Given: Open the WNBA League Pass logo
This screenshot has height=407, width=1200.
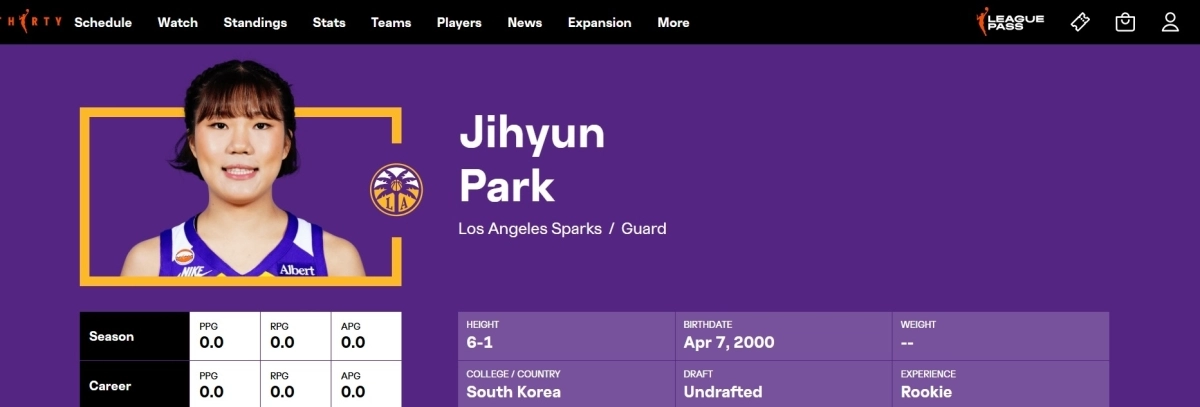Looking at the screenshot, I should (x=1010, y=22).
